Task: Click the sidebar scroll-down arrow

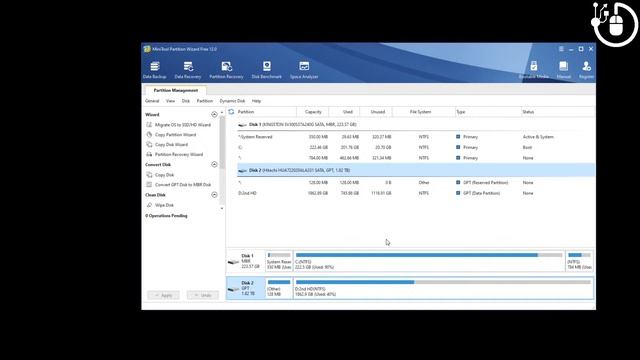Action: (x=222, y=208)
